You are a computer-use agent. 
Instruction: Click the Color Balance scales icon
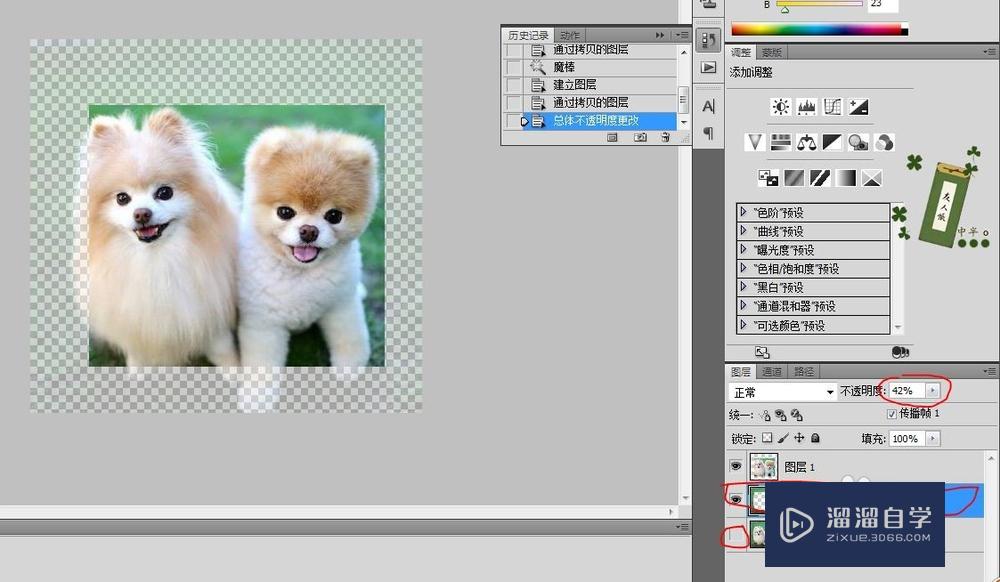tap(807, 143)
